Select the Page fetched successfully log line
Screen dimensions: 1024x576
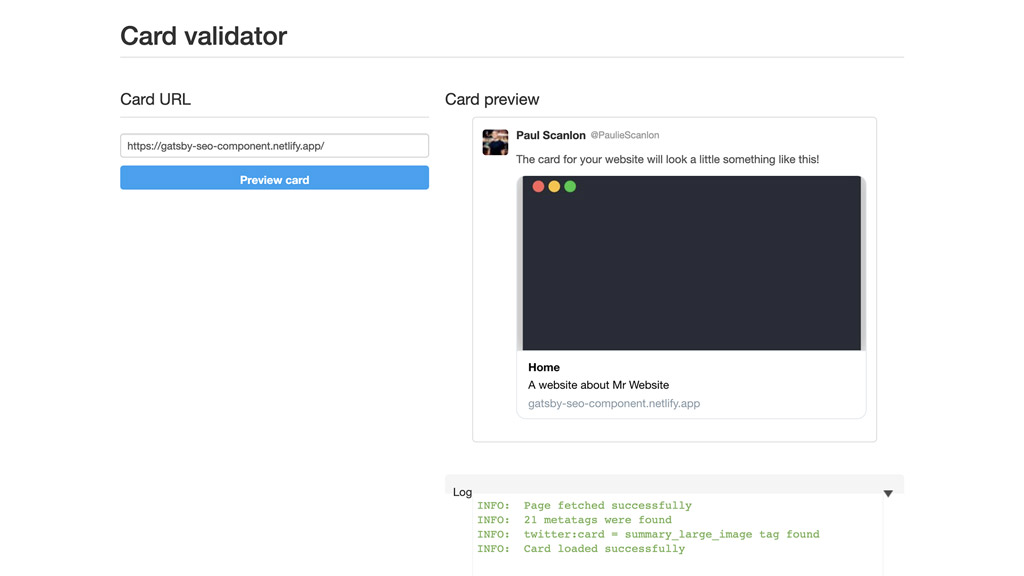click(584, 505)
